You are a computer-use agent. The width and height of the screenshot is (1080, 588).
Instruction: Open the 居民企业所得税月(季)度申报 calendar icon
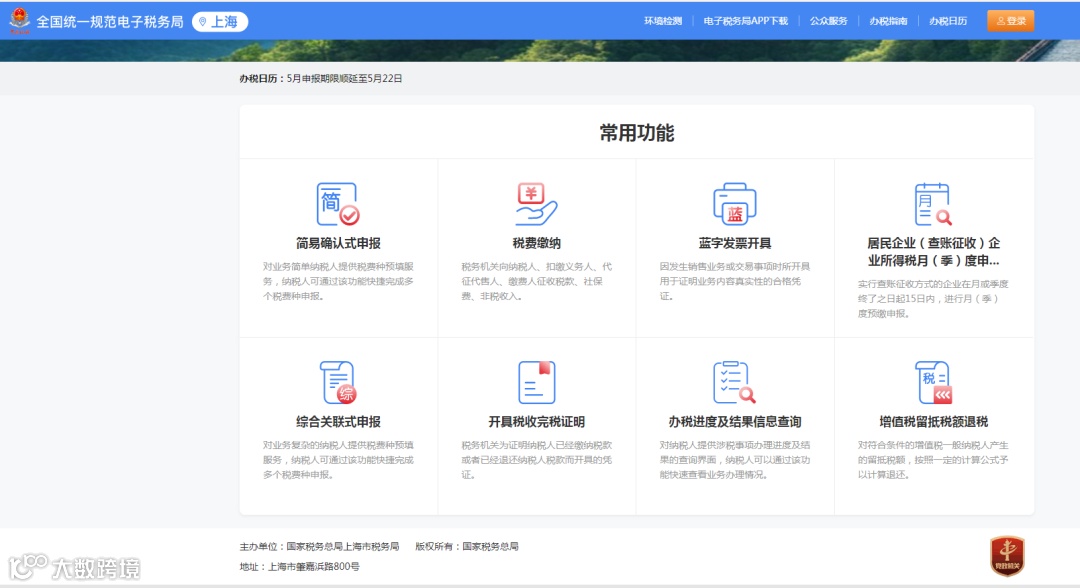point(933,204)
